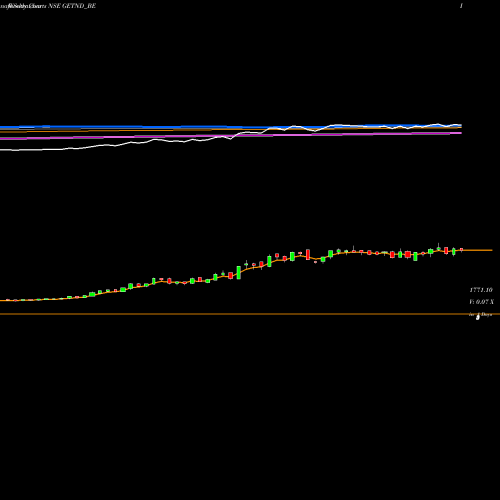500x500 pixels.
Task: Click the tallest green candle mid-chart
Action: click(239, 272)
